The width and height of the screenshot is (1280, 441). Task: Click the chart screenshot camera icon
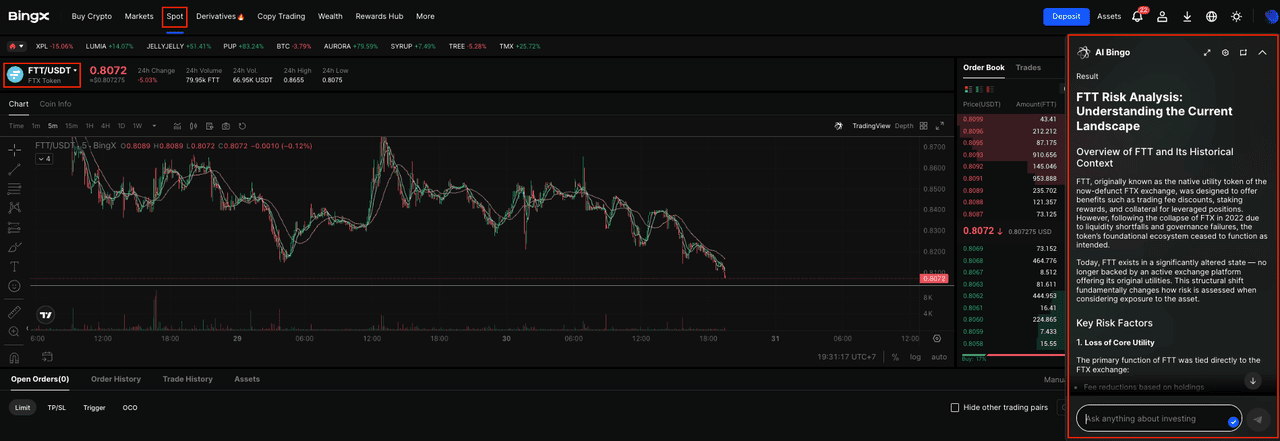click(225, 126)
